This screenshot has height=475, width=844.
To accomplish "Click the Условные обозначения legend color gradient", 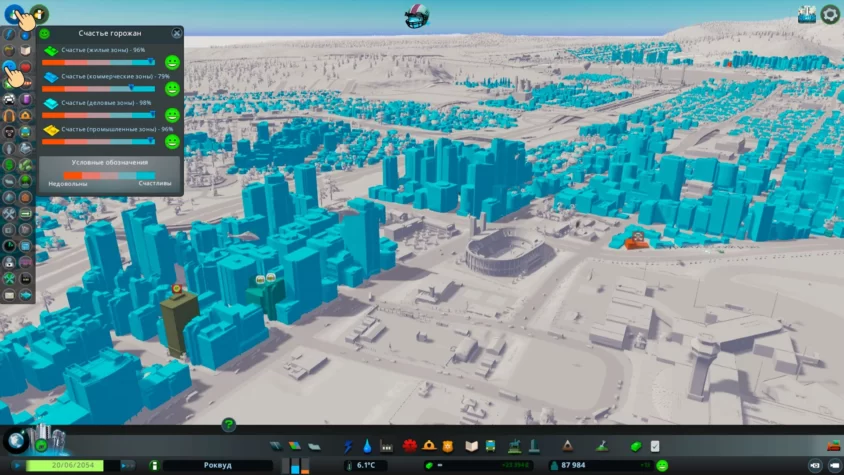I will point(109,176).
